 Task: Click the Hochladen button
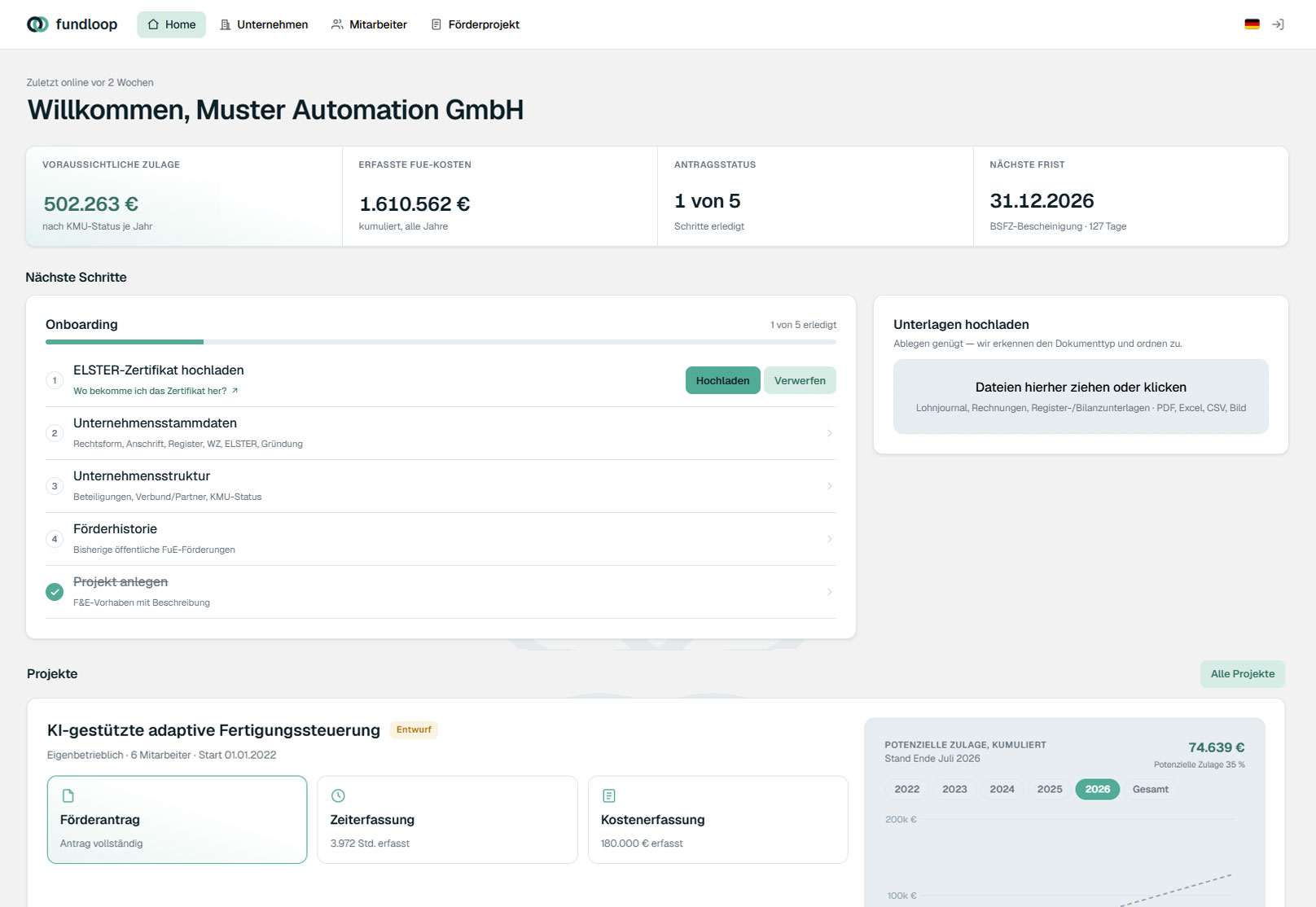click(722, 380)
